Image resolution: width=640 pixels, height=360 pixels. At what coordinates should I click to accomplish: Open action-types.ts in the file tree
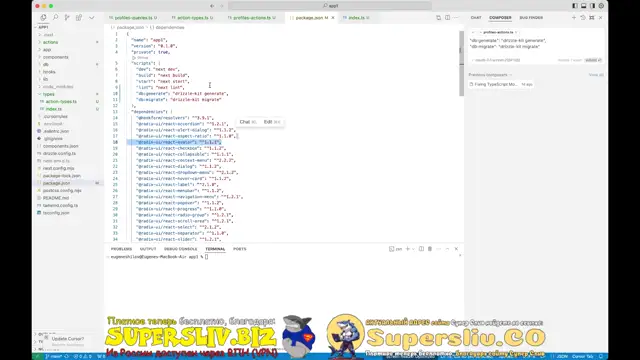pyautogui.click(x=61, y=102)
